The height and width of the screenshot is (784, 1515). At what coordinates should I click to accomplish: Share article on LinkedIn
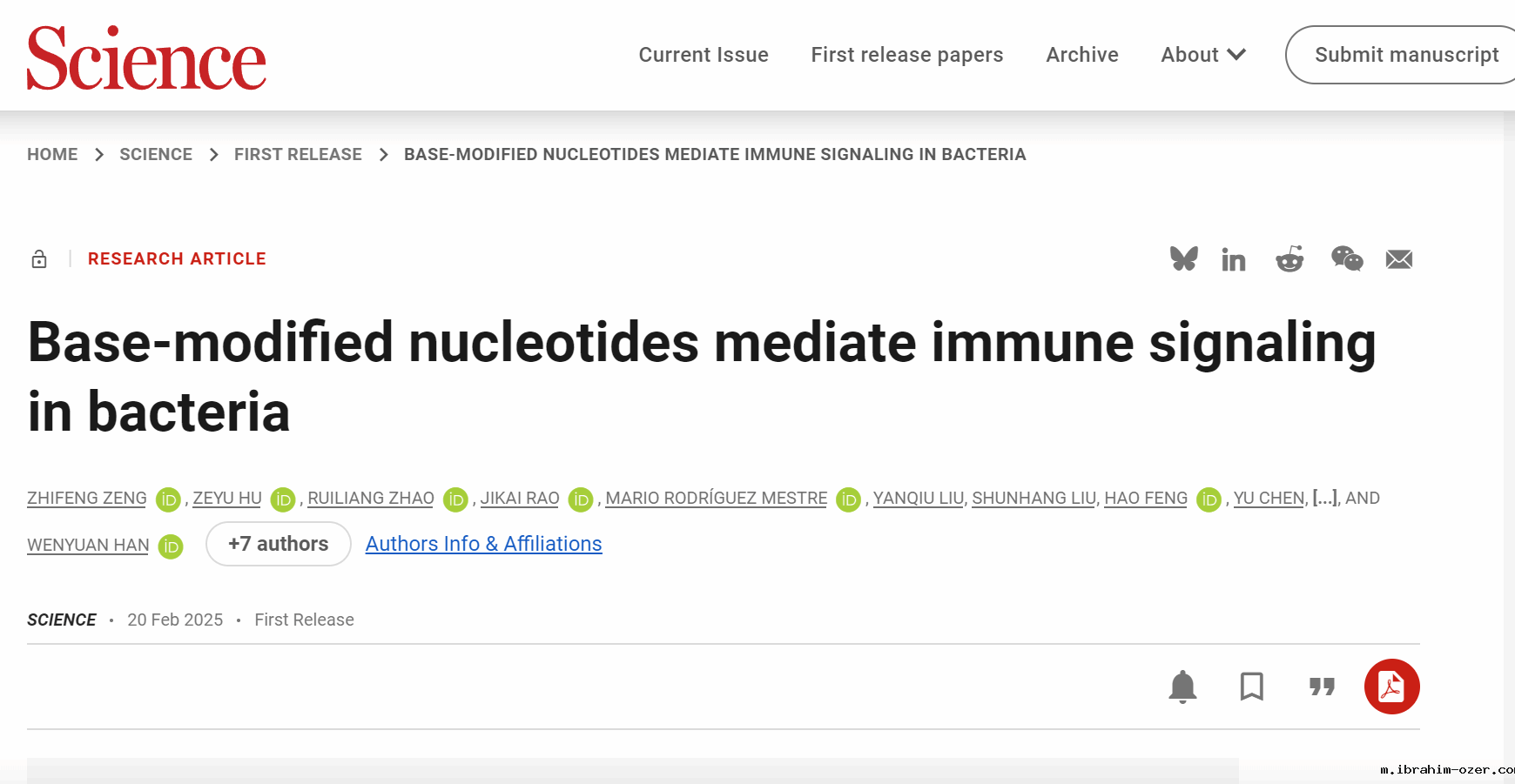click(x=1233, y=259)
